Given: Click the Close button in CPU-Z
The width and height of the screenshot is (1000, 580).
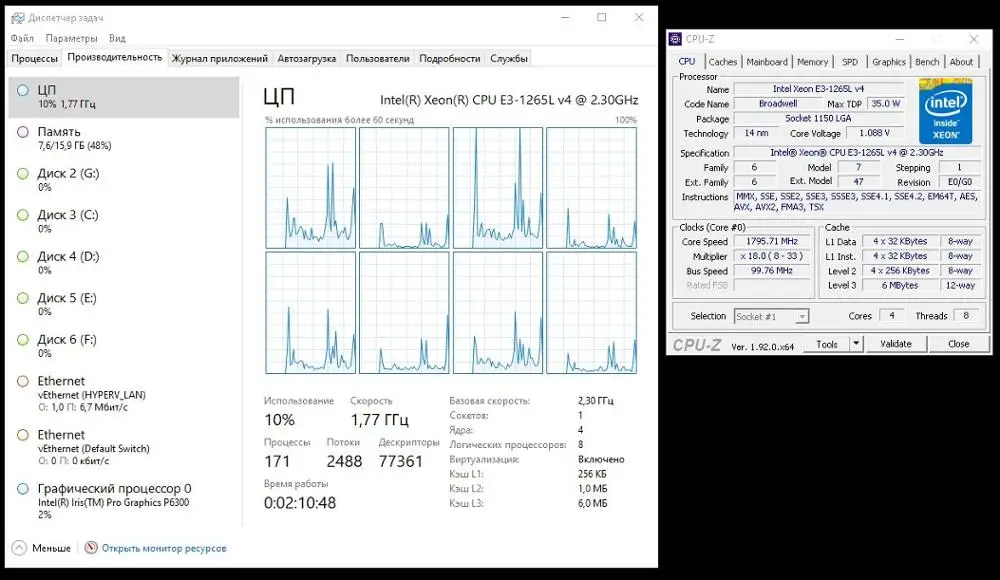Looking at the screenshot, I should click(959, 344).
